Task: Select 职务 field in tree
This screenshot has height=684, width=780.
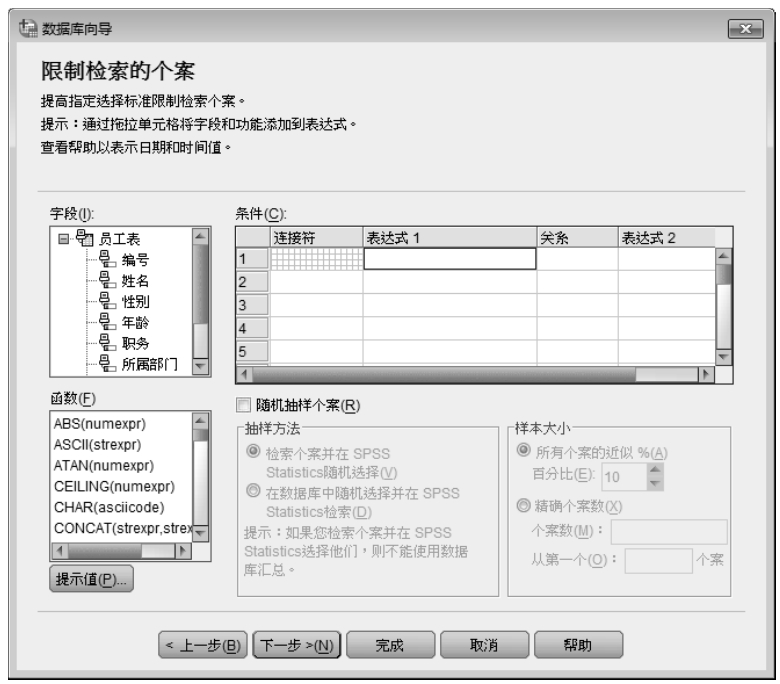Action: coord(135,343)
